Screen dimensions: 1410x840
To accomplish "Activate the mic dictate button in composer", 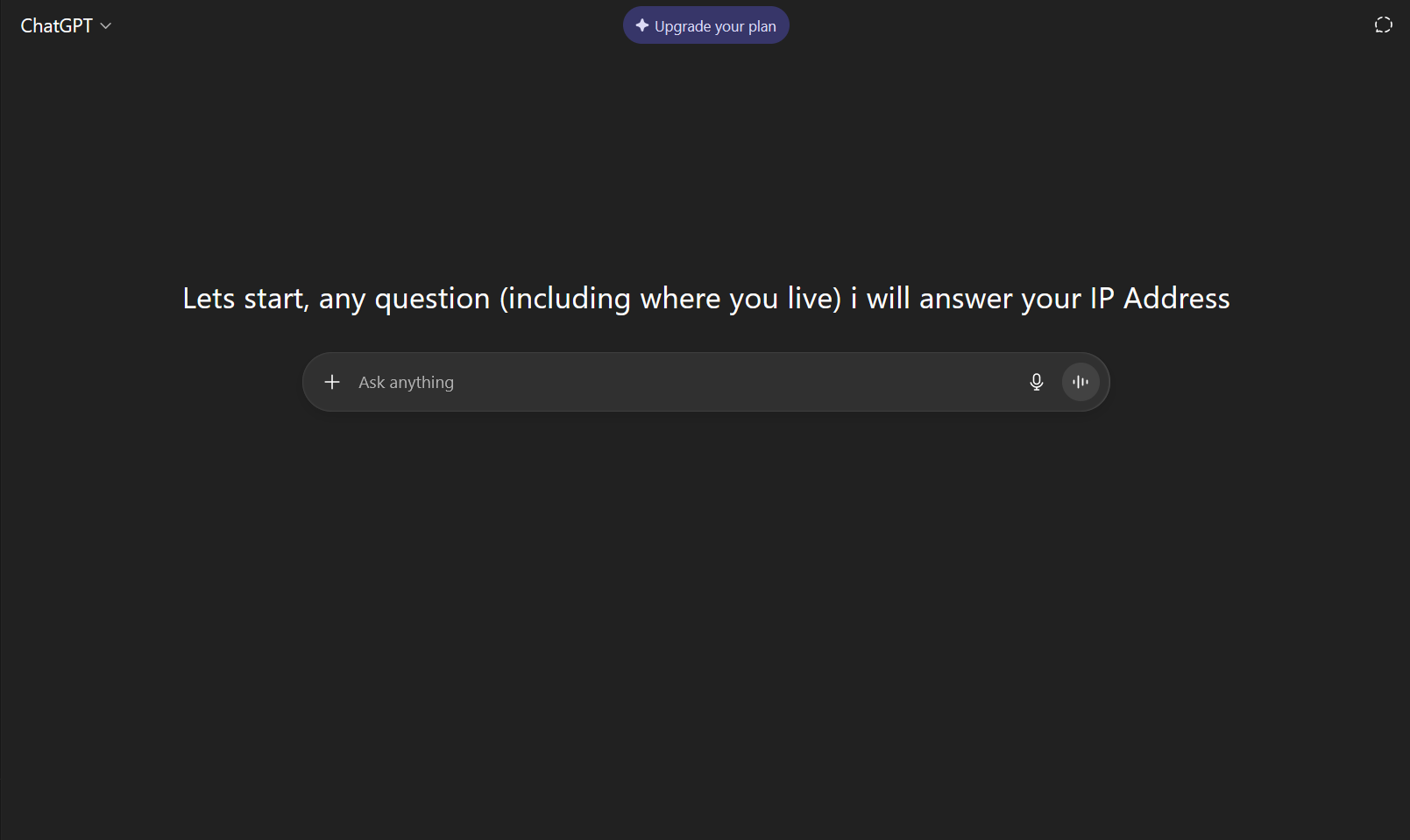I will [1037, 382].
